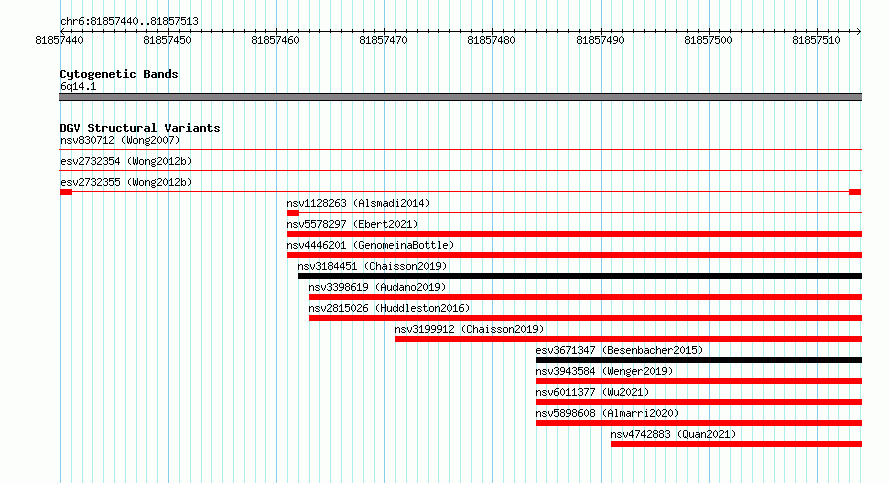Click ruler position 81857500

coord(708,40)
